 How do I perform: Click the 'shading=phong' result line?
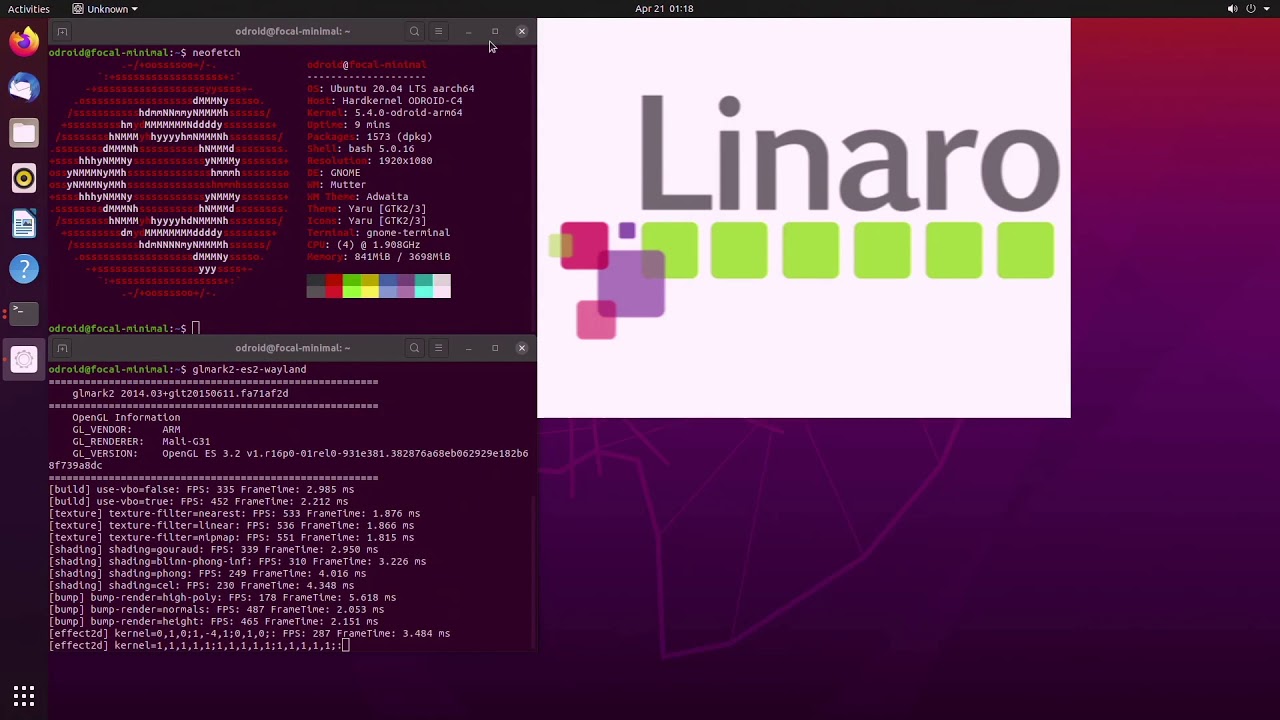(x=207, y=573)
